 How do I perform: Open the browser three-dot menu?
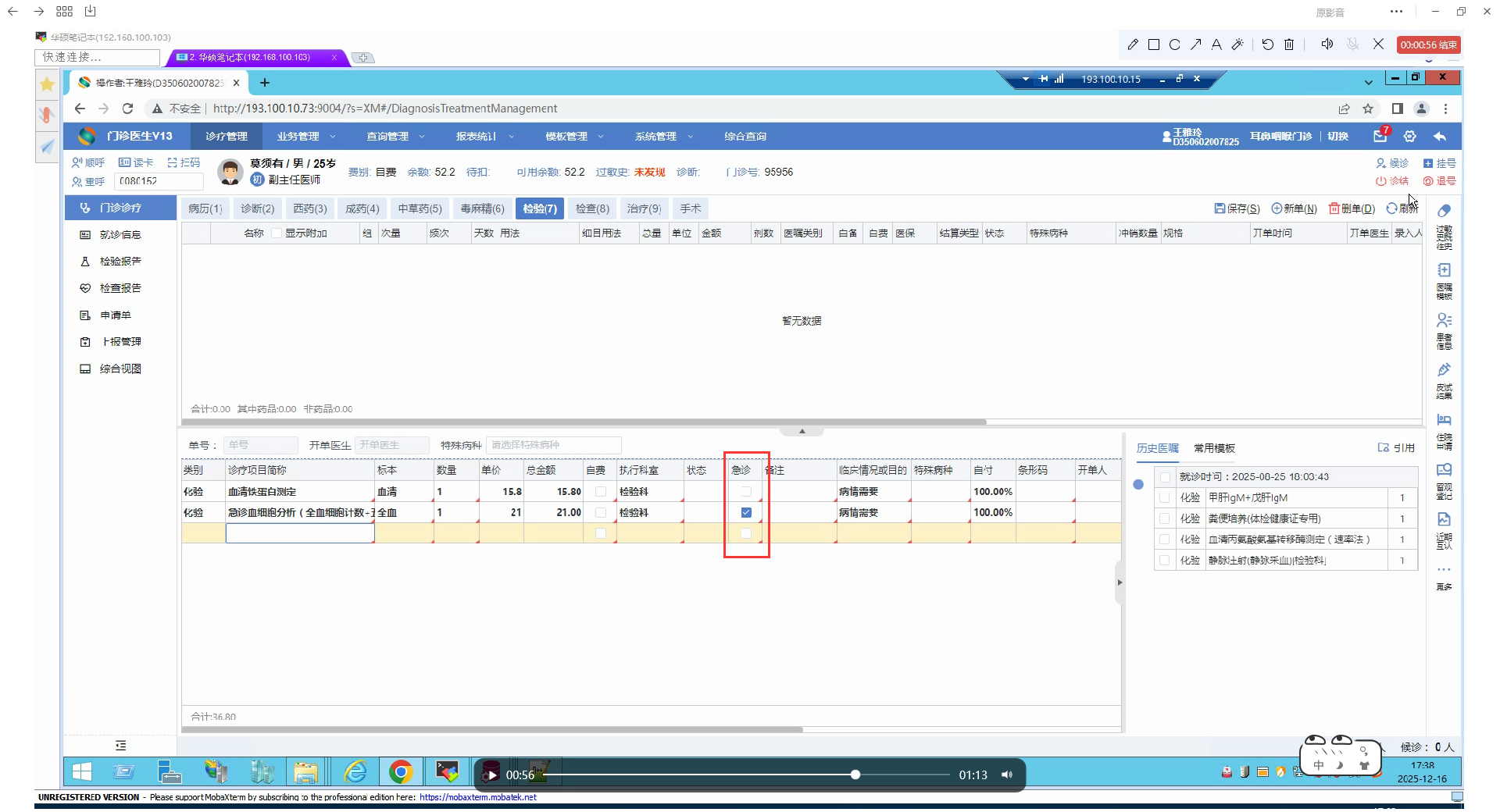tap(1445, 109)
